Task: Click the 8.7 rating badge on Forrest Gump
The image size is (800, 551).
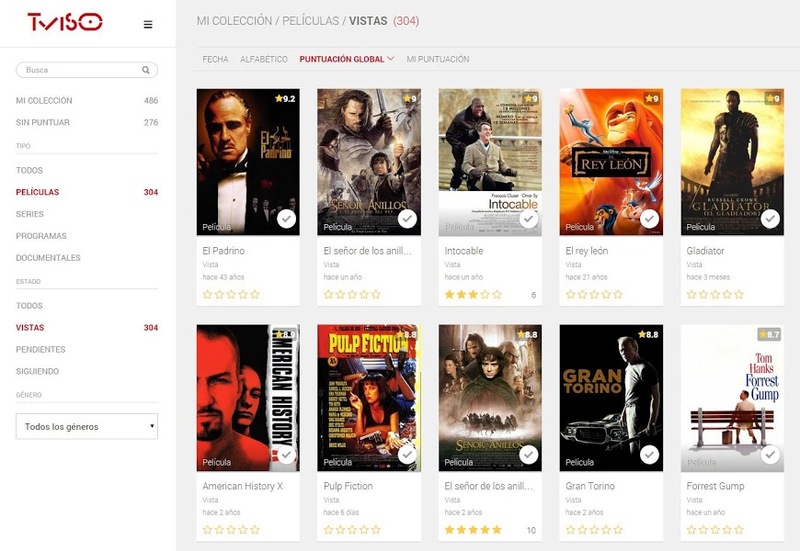Action: (x=769, y=335)
